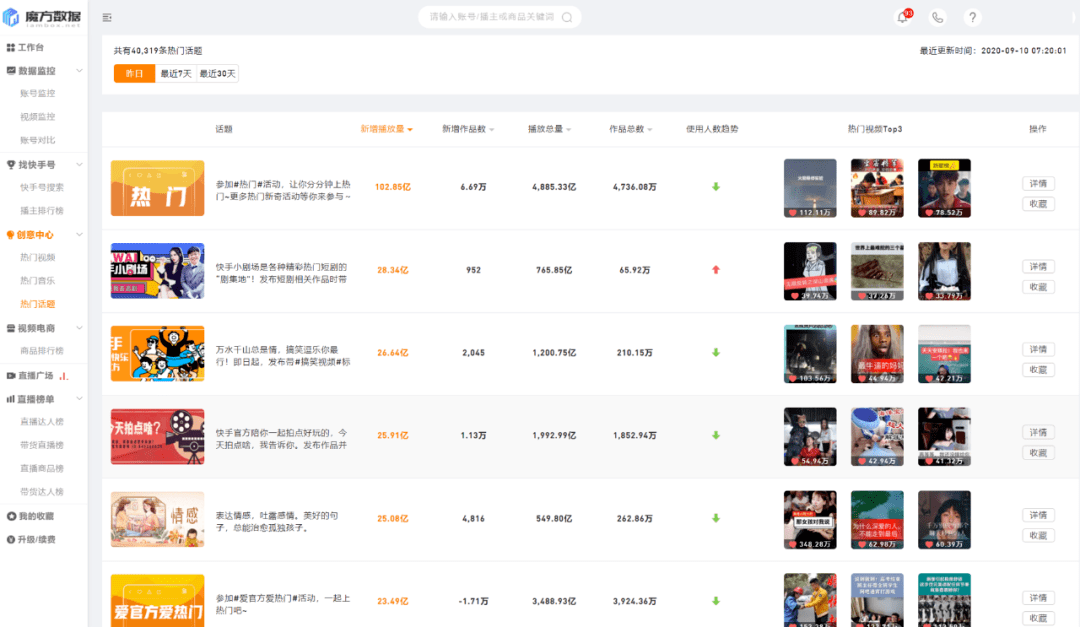
Task: Select the 最近7天 time range
Action: (x=176, y=74)
